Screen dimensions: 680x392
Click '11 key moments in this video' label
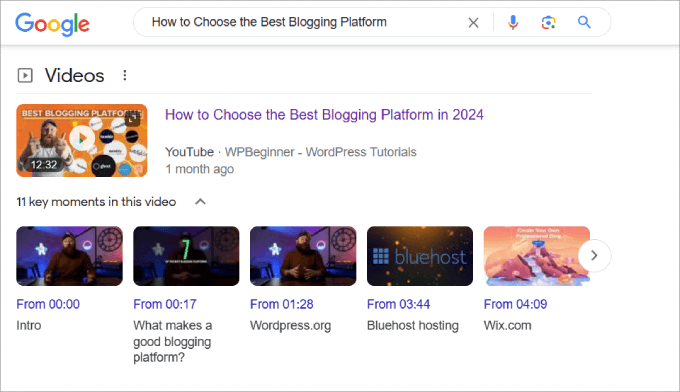pos(96,202)
